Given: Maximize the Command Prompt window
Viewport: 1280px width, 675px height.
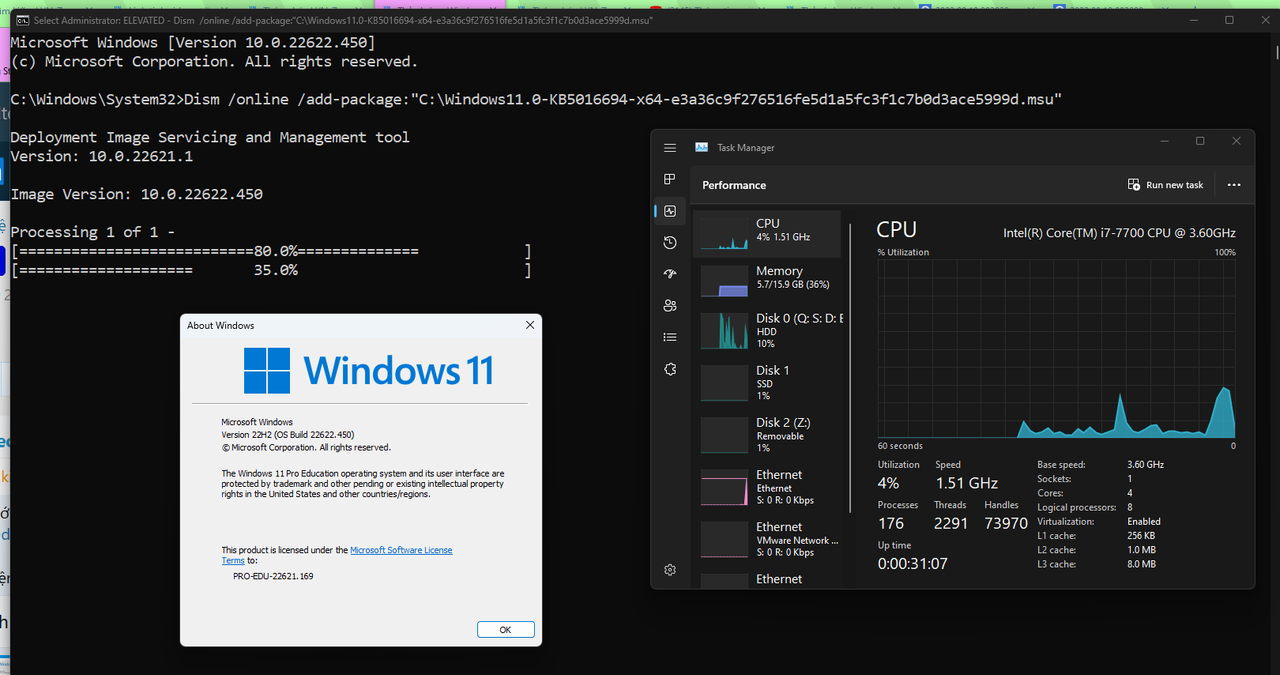Looking at the screenshot, I should [1229, 20].
